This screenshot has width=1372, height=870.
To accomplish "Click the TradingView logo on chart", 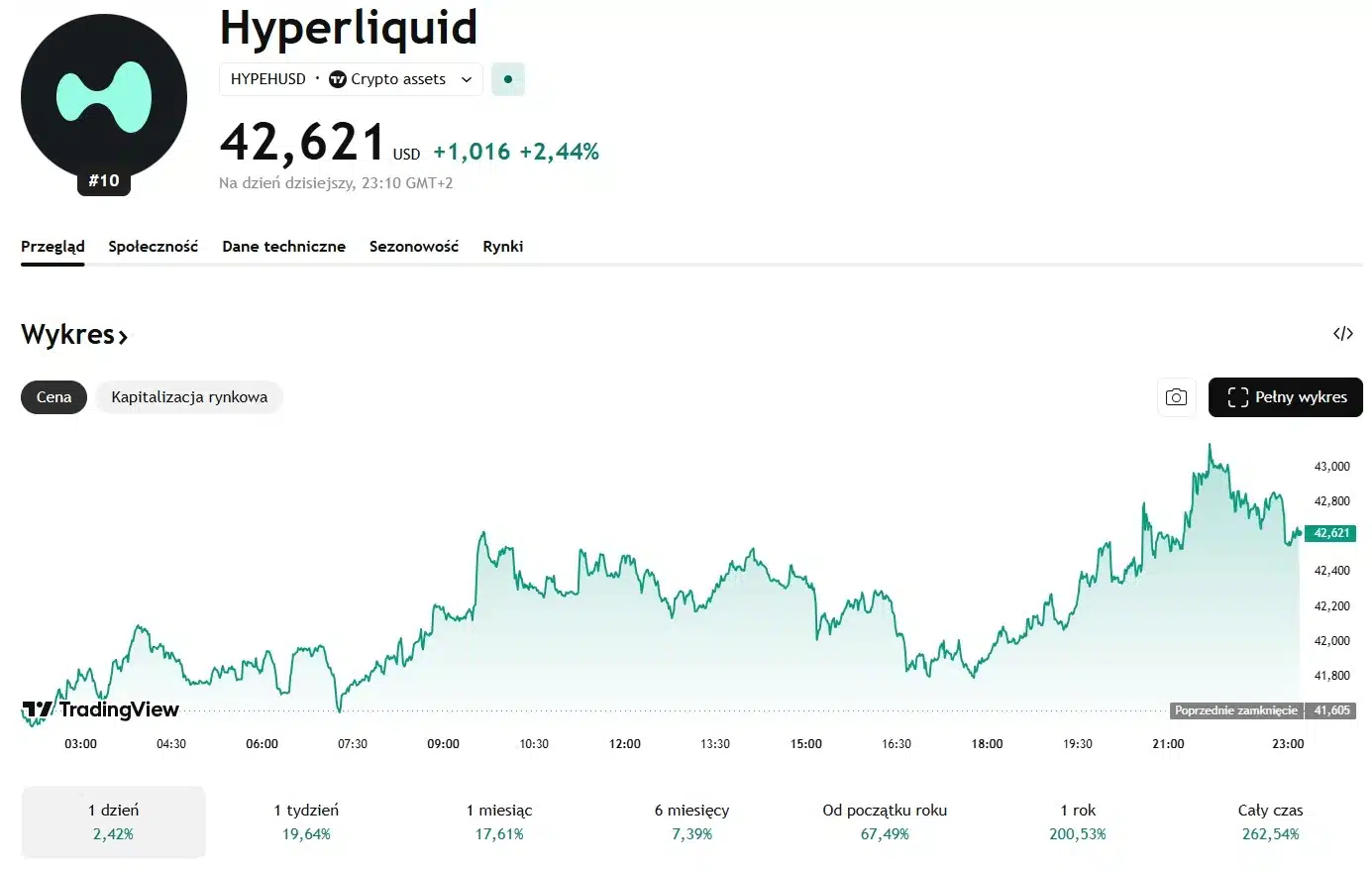I will pos(100,709).
